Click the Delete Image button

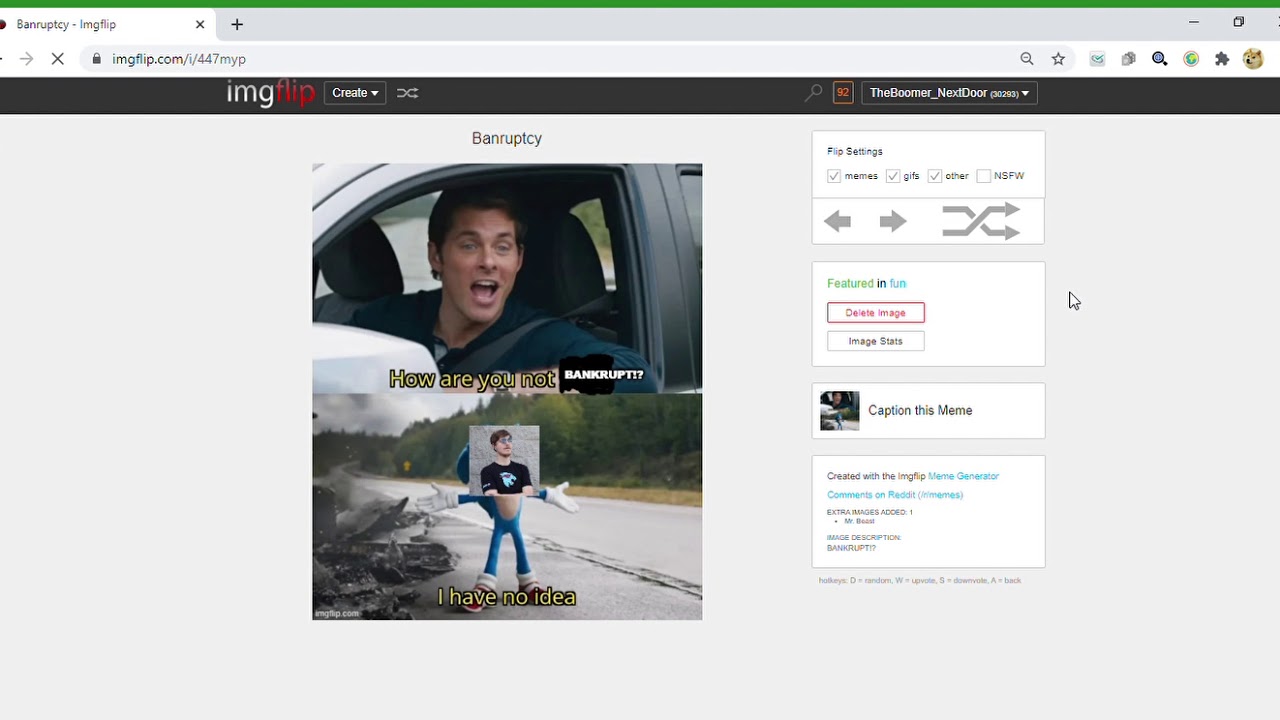click(x=876, y=313)
